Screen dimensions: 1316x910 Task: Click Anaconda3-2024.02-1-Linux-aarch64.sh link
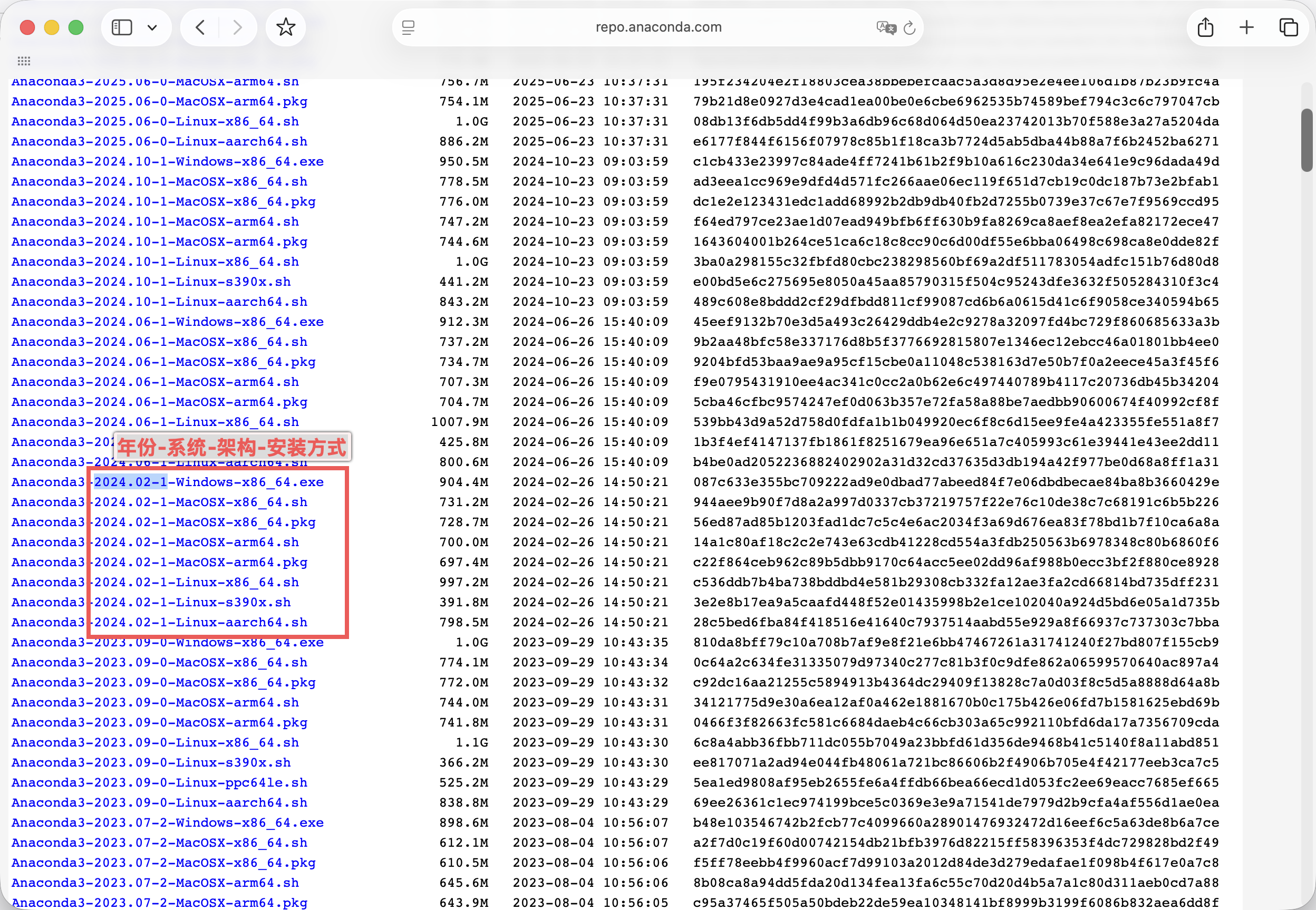pos(160,622)
